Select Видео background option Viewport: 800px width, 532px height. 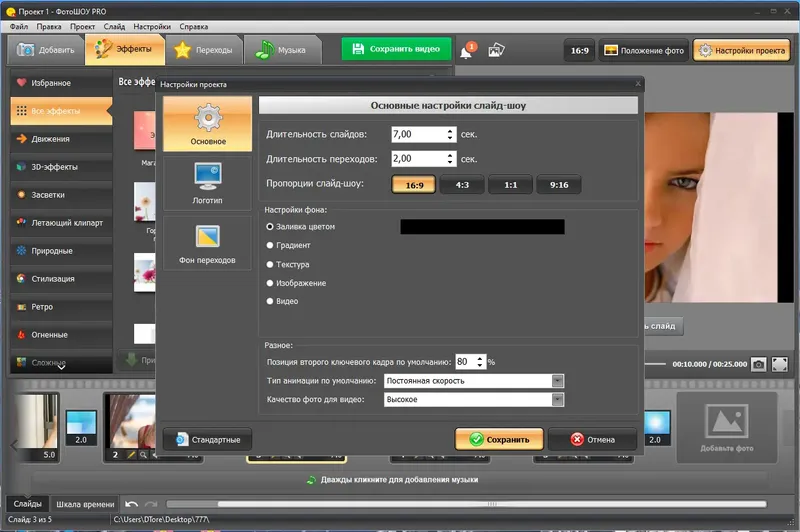(x=282, y=301)
